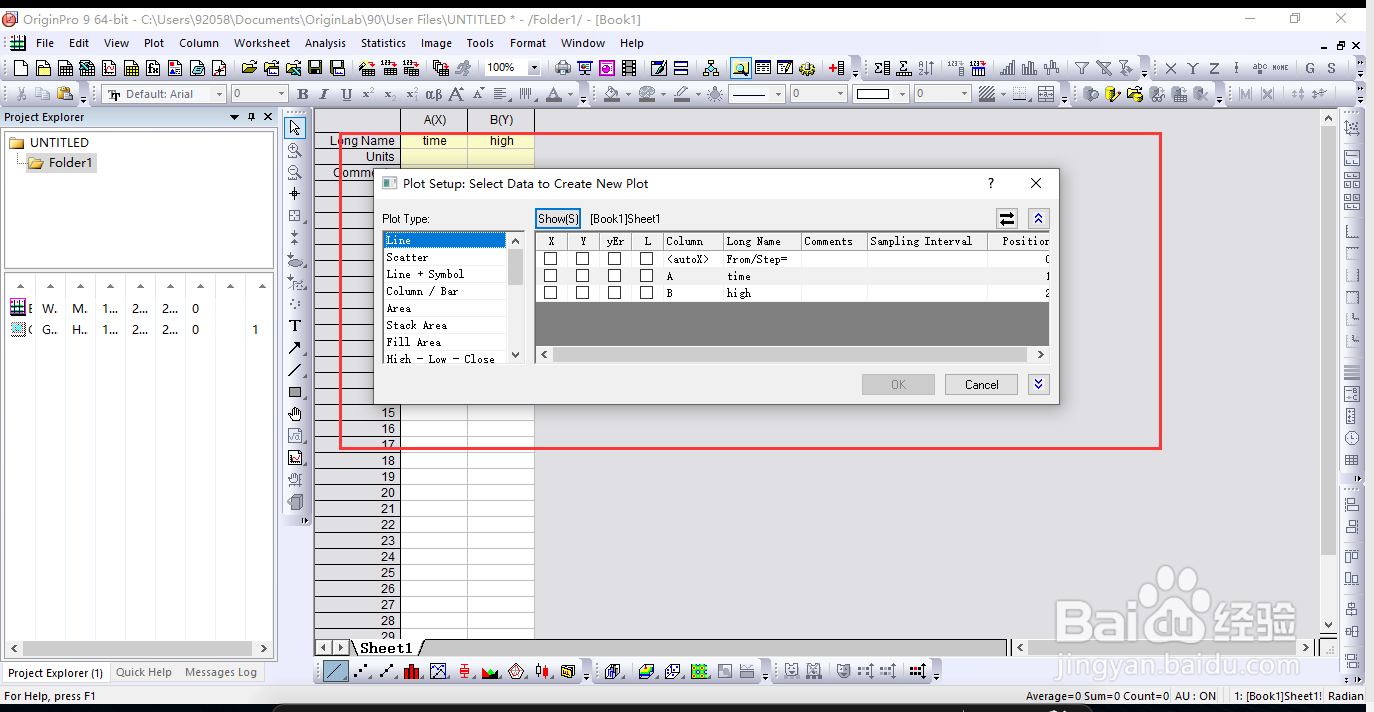Open the Analysis menu
This screenshot has width=1374, height=712.
tap(325, 43)
